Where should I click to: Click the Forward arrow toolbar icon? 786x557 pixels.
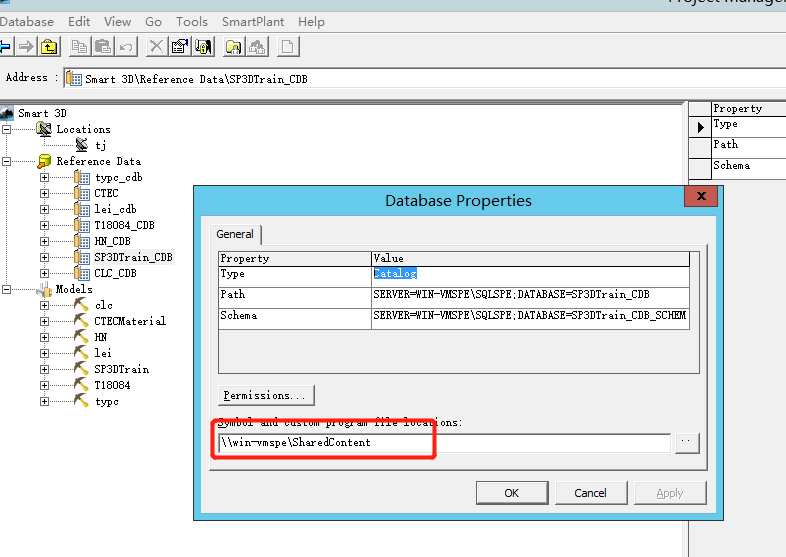[x=26, y=47]
